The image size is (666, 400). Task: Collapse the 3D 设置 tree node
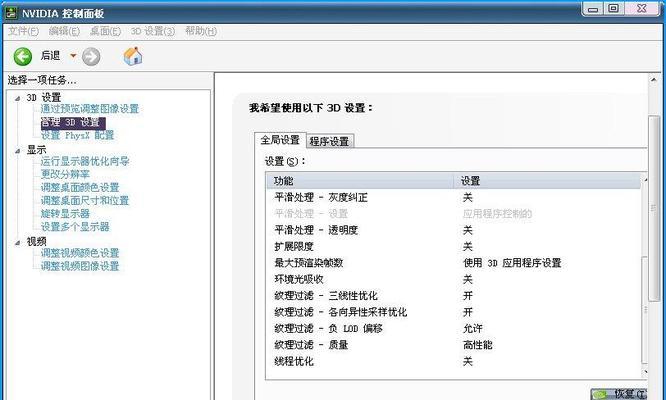click(x=17, y=99)
